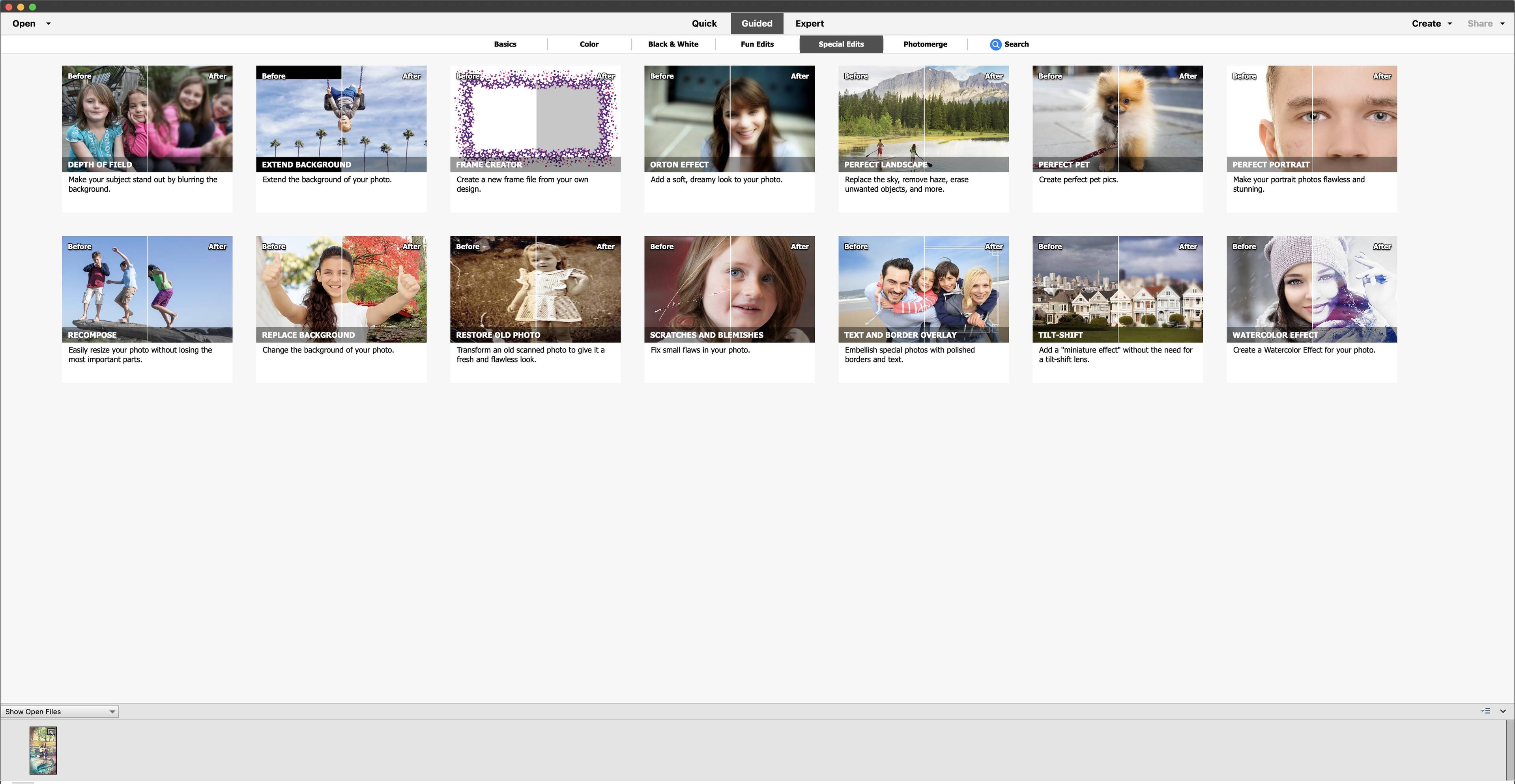Open the Share menu
This screenshot has width=1515, height=784.
click(x=1485, y=24)
